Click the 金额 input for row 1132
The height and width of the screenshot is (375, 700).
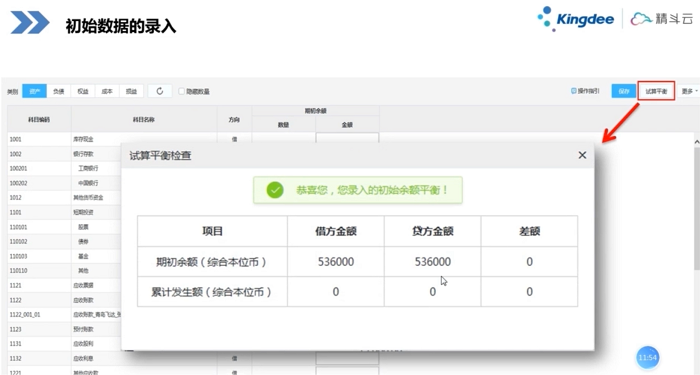pyautogui.click(x=347, y=358)
